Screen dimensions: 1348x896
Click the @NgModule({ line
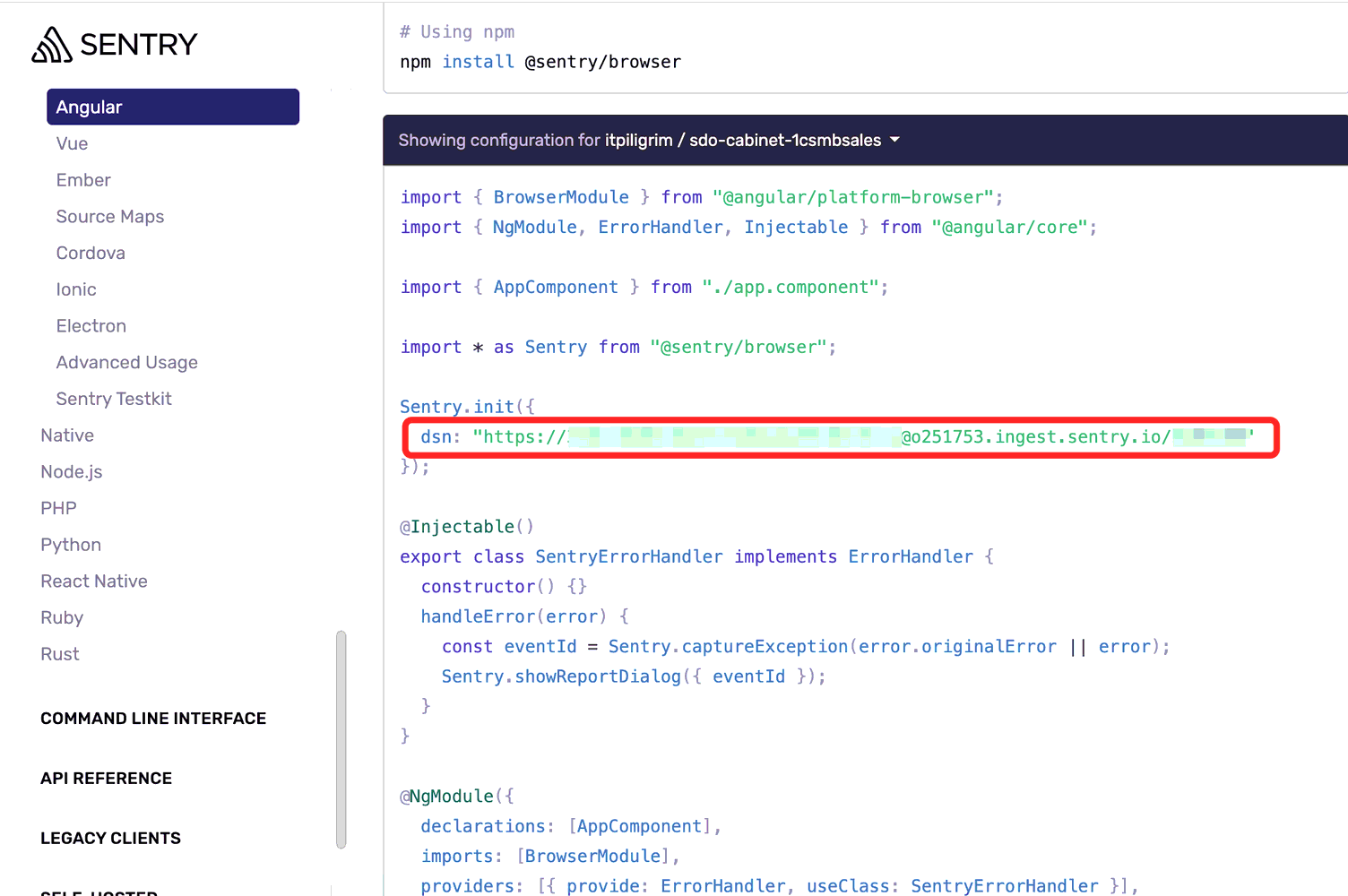click(x=457, y=797)
